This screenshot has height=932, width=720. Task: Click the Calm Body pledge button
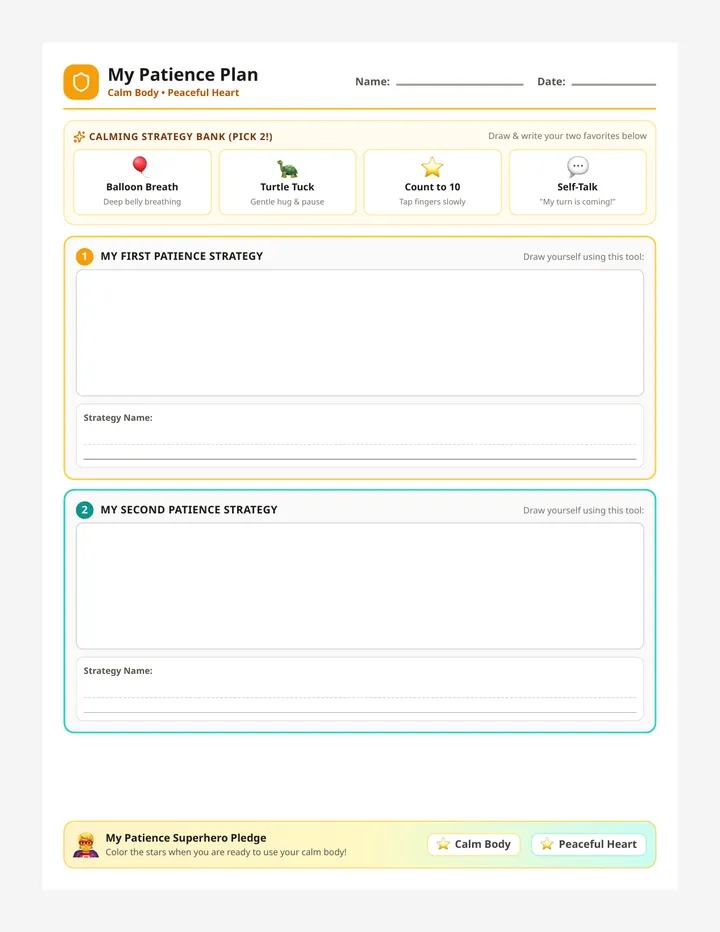point(474,844)
